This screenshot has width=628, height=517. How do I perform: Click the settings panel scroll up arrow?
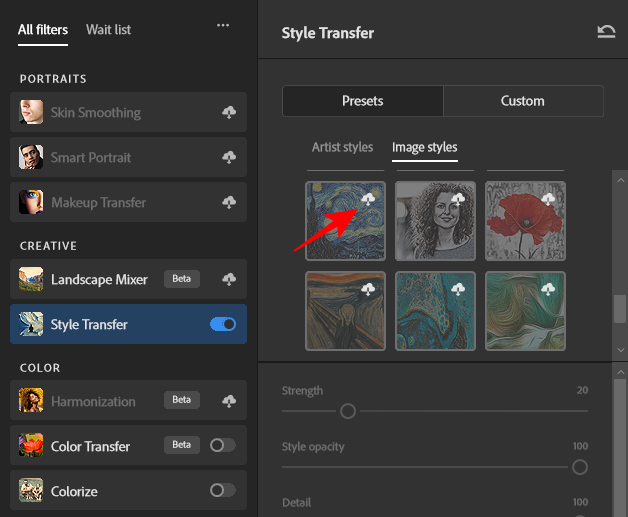pos(620,372)
